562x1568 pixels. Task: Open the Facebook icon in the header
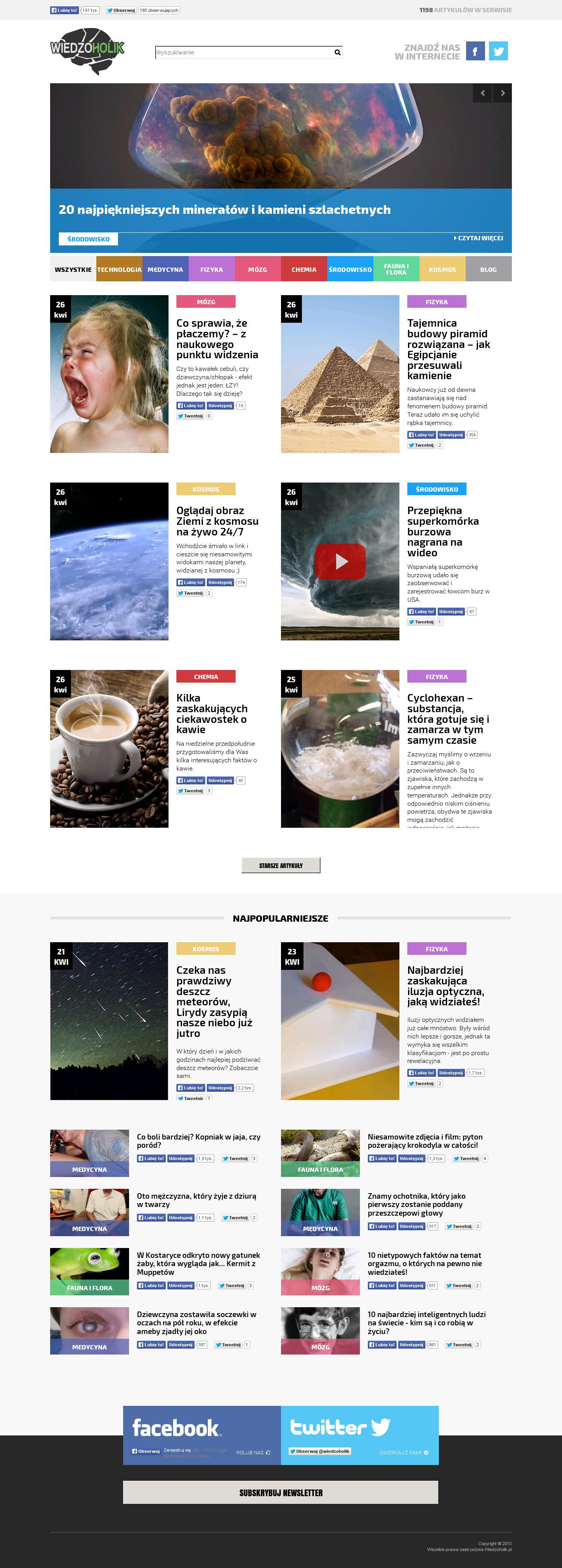[476, 51]
